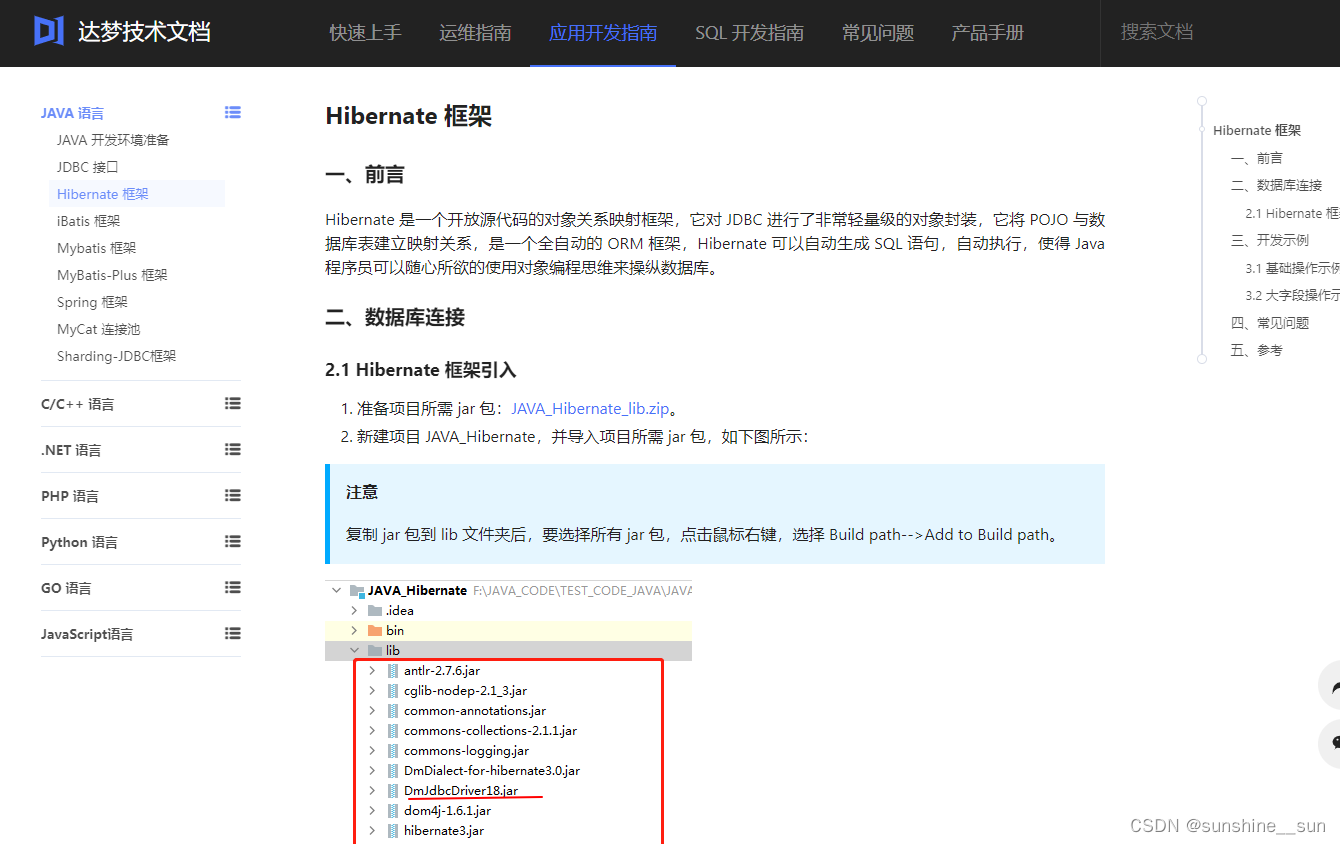Select the 应用开发指南 tab
The width and height of the screenshot is (1340, 844).
tap(603, 33)
